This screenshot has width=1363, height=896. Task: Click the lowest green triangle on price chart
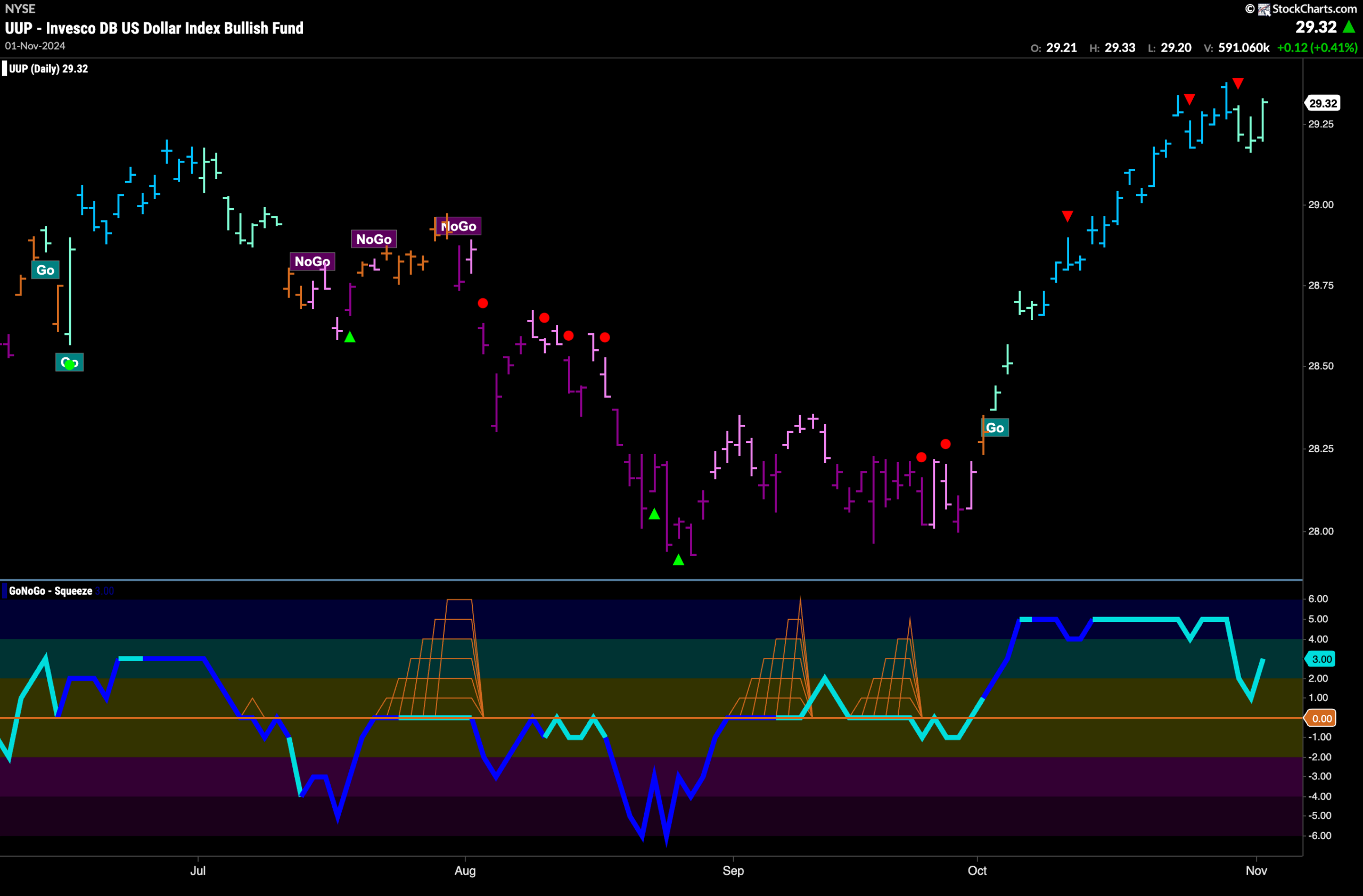(679, 560)
